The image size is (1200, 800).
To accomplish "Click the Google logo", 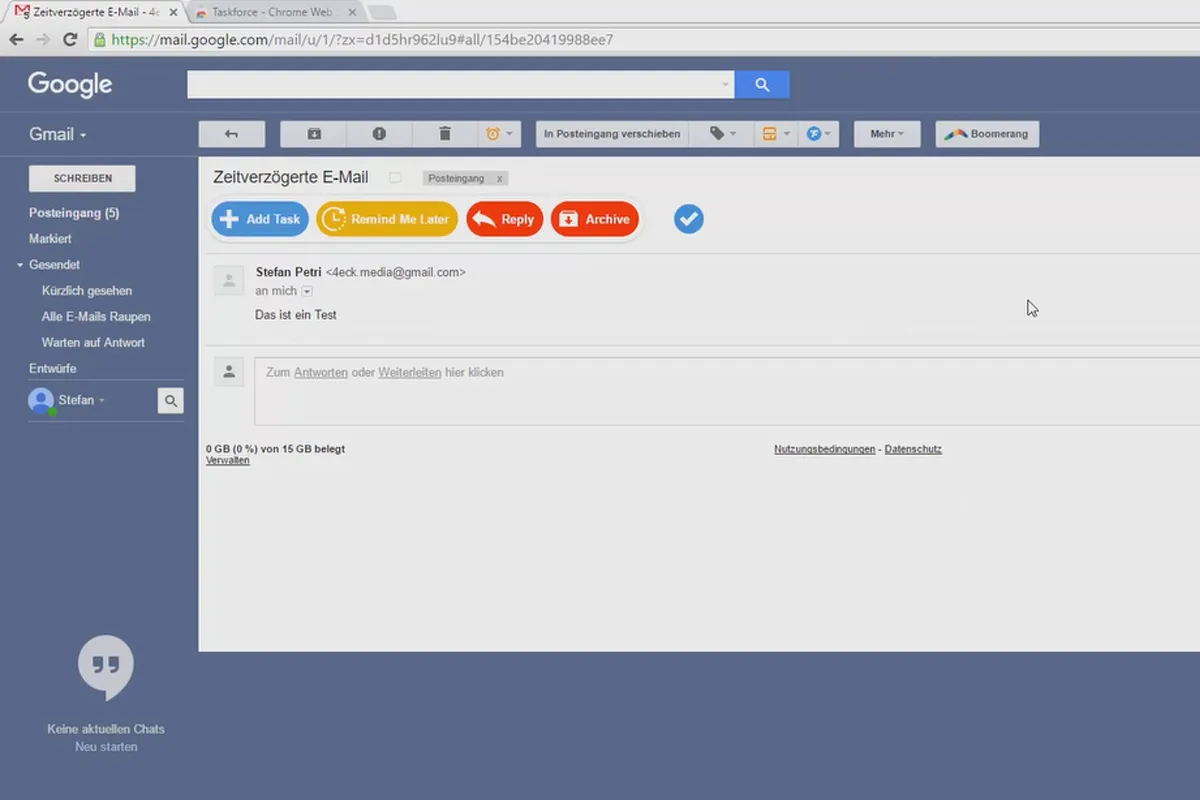I will pos(70,84).
